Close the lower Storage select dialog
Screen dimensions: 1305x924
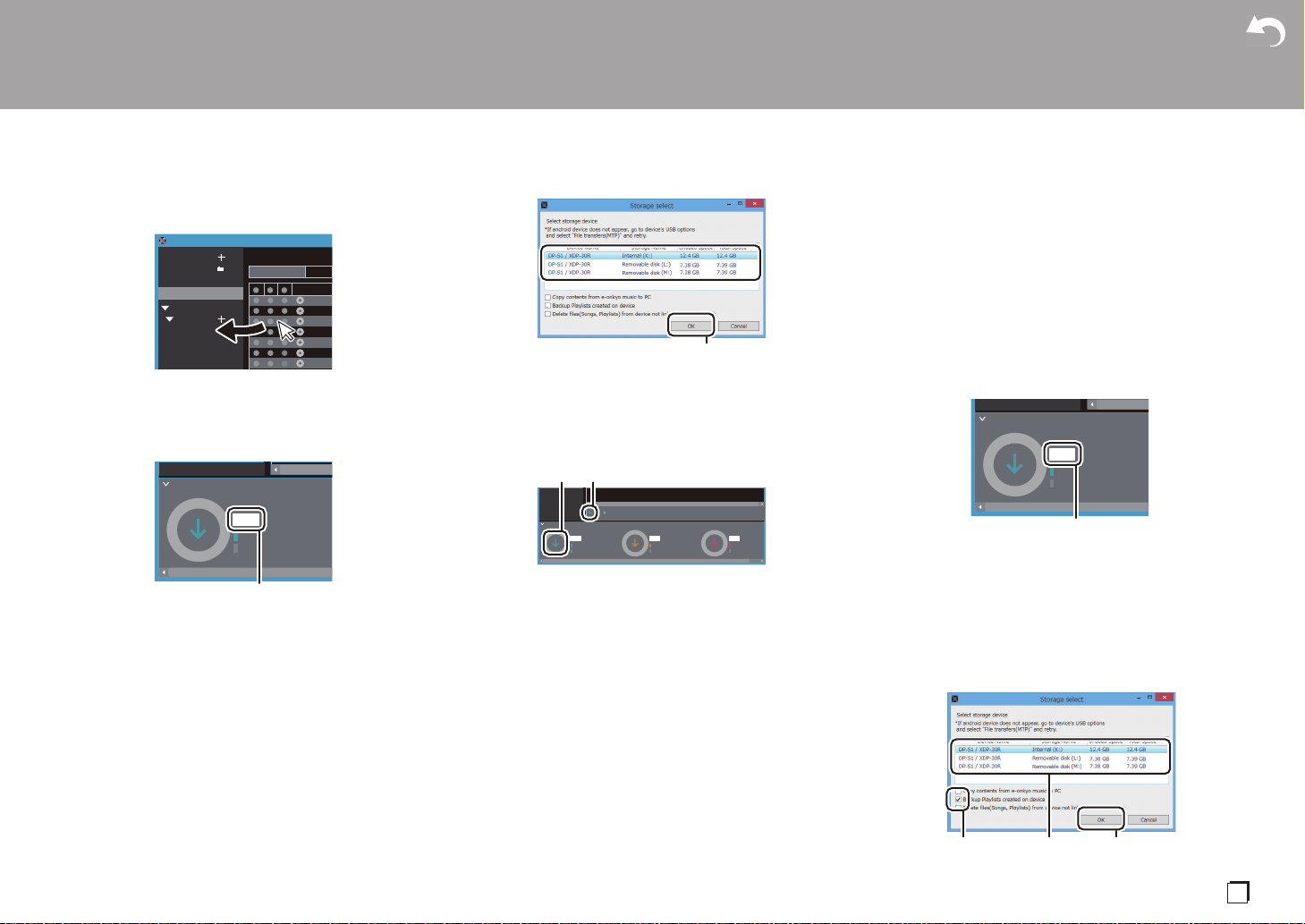(x=1164, y=699)
